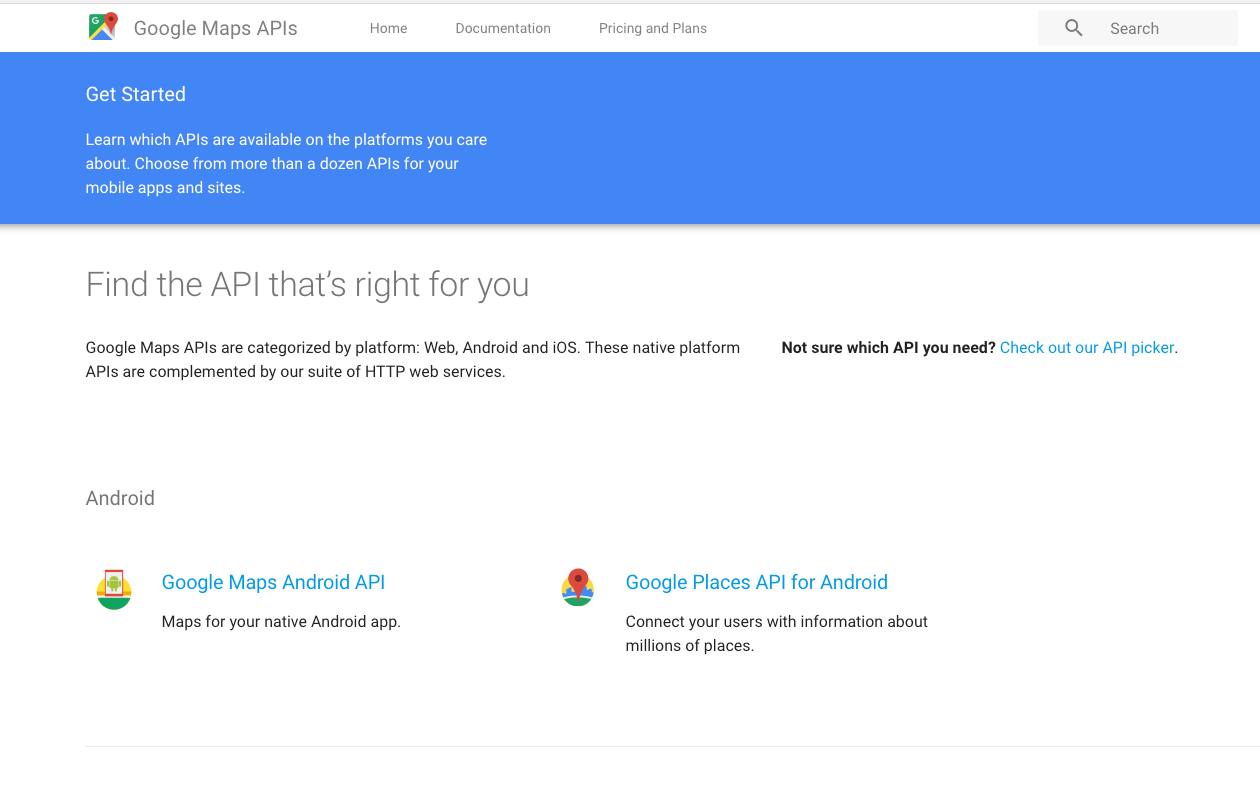This screenshot has height=797, width=1260.
Task: Click 'Connect your users with information' description
Action: pos(777,634)
